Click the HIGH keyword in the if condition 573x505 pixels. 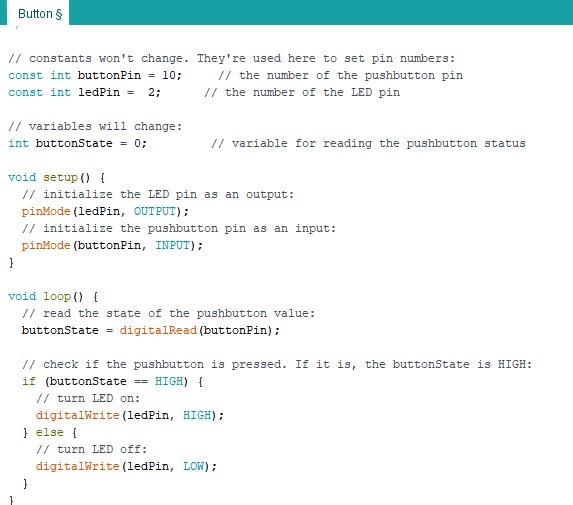tap(169, 381)
